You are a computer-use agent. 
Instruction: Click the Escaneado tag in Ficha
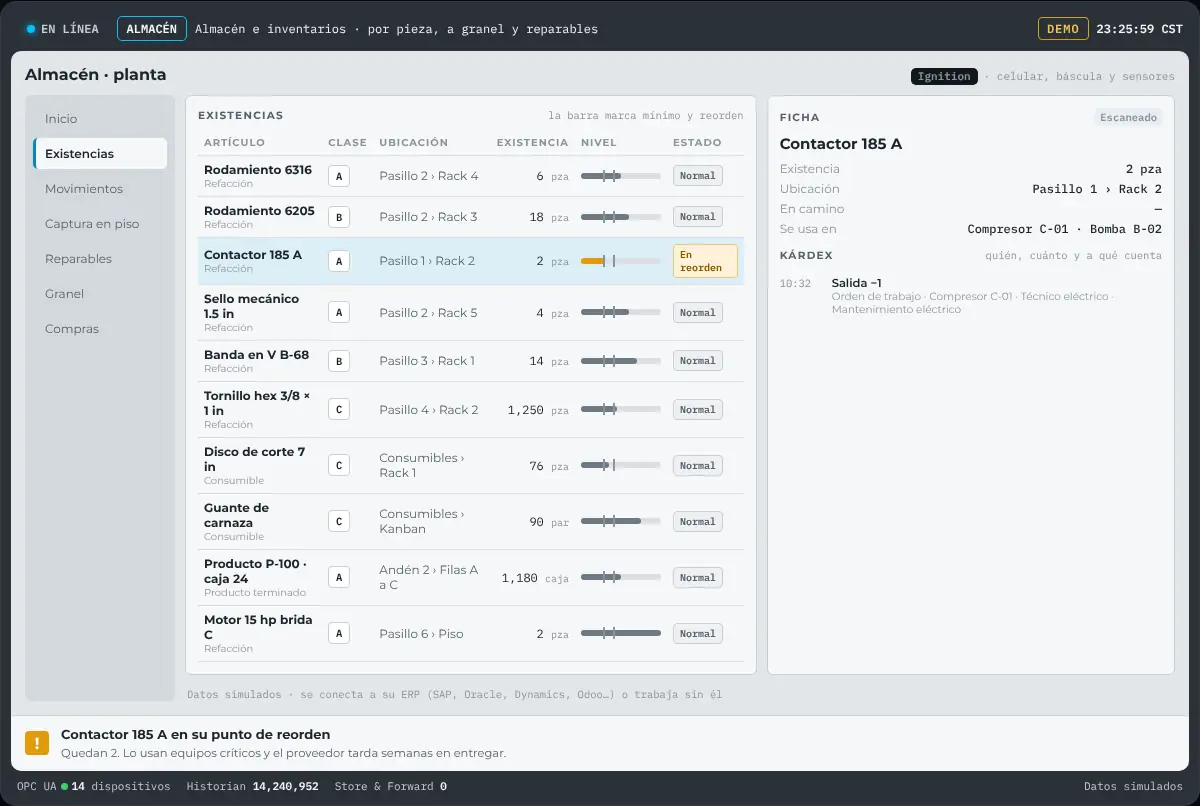(x=1129, y=117)
